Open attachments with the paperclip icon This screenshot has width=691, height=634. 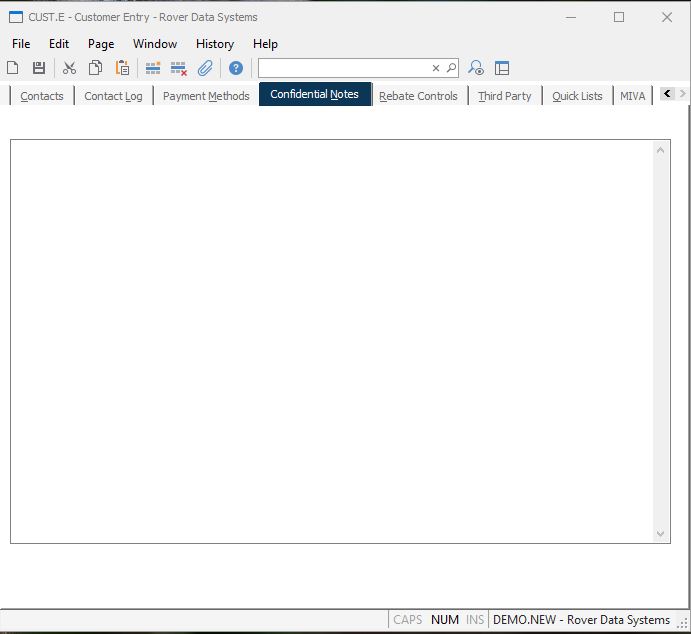205,68
